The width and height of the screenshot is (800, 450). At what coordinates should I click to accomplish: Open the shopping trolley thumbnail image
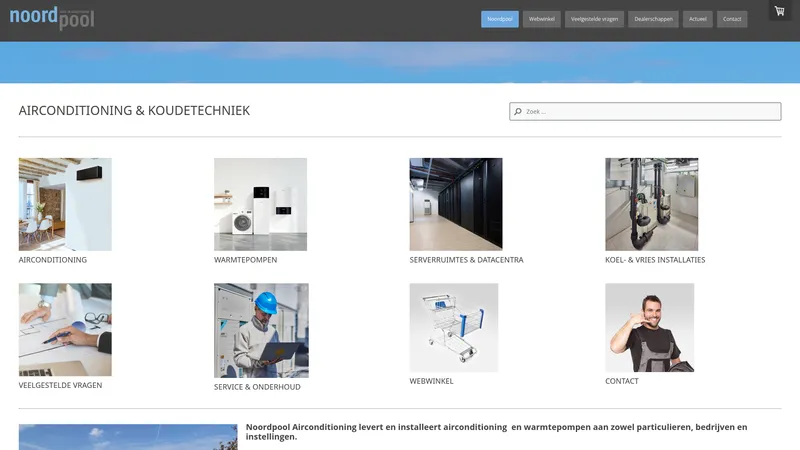(454, 328)
